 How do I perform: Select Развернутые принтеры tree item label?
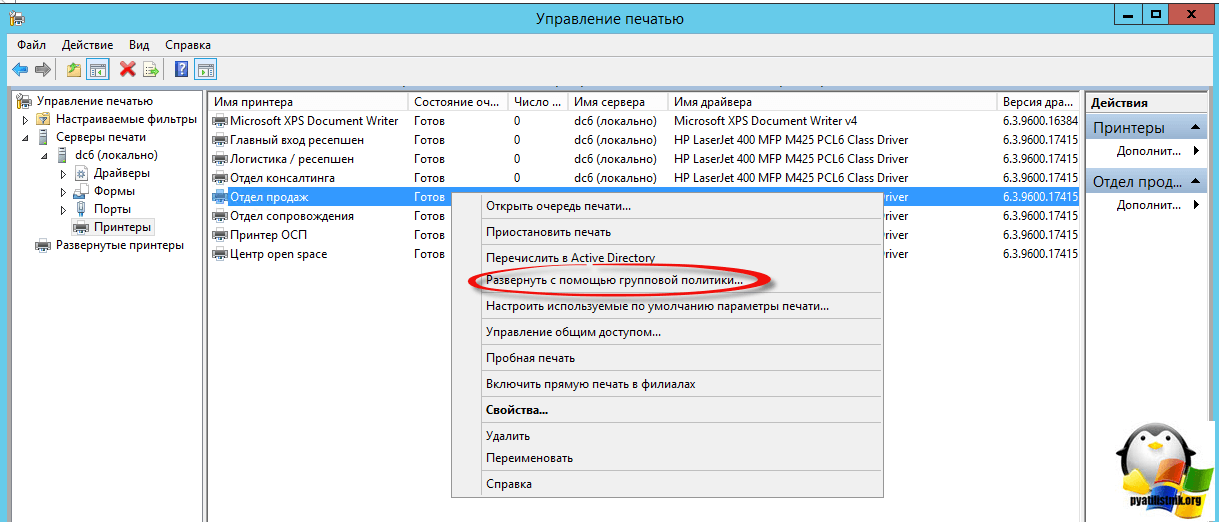(x=120, y=245)
